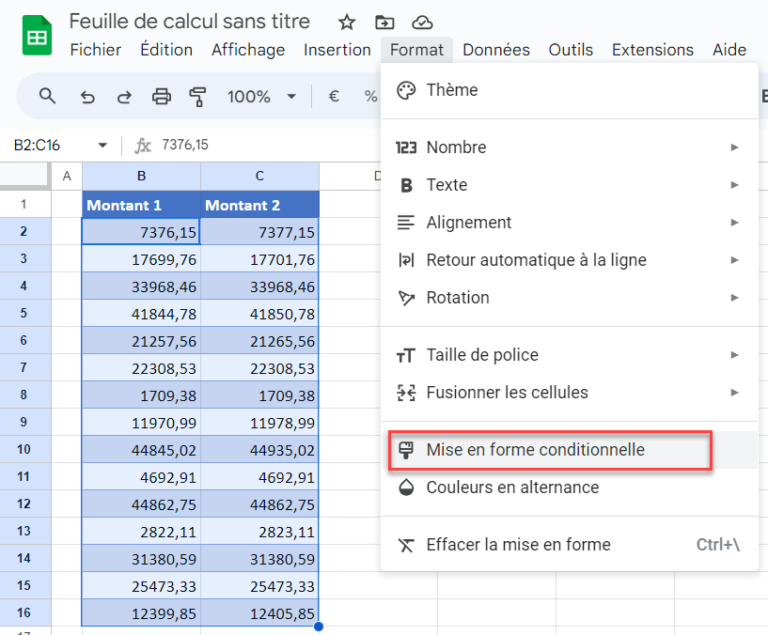Click the move to folder icon

(x=384, y=22)
